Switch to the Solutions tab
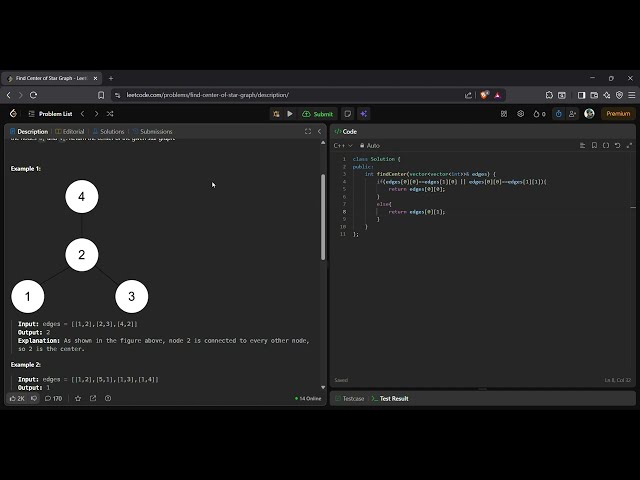This screenshot has height=480, width=640. coord(108,131)
